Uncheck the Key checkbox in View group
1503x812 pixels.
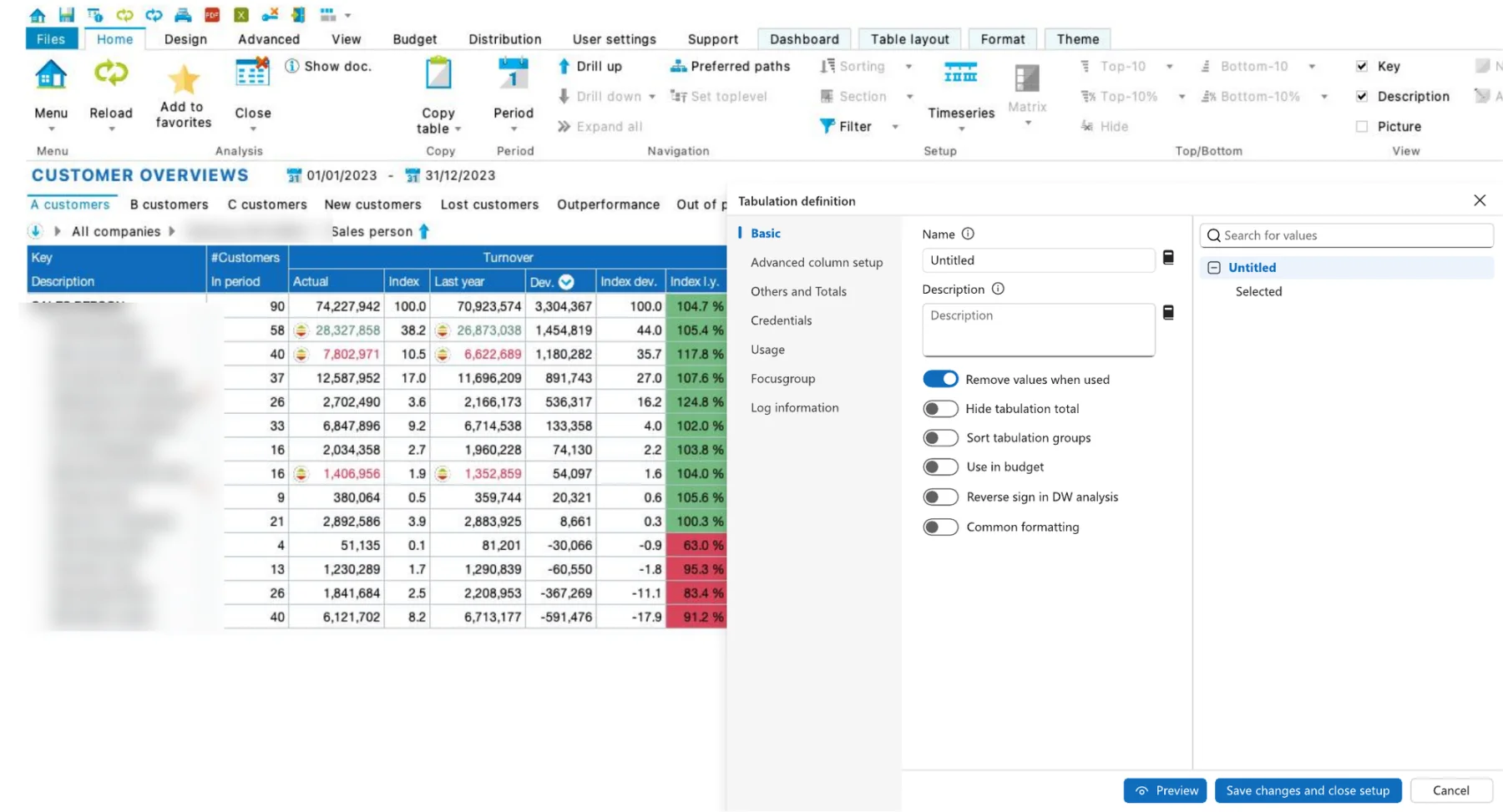pos(1362,66)
